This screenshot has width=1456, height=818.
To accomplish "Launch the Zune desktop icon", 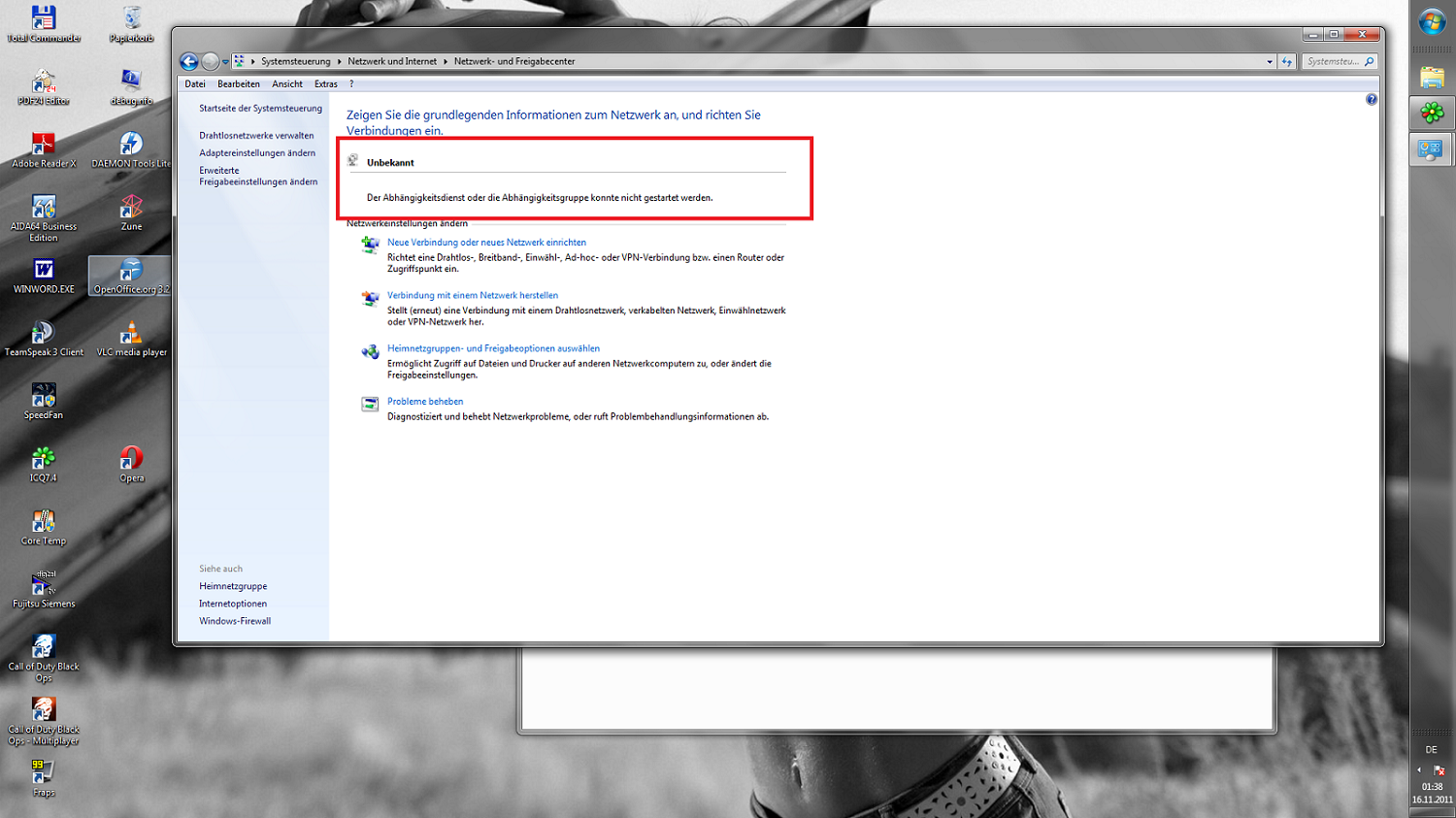I will (131, 213).
